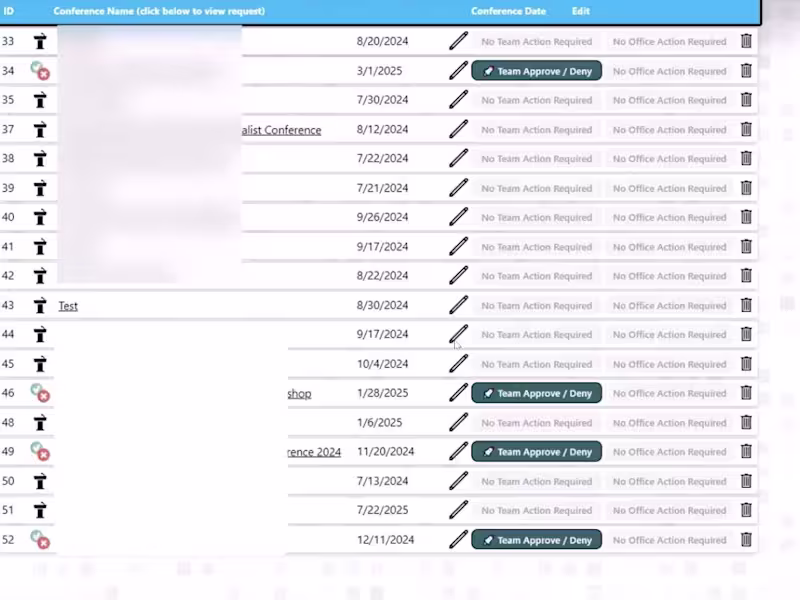Select the date 1/6/2025 in row 48
This screenshot has height=600, width=800.
(379, 422)
